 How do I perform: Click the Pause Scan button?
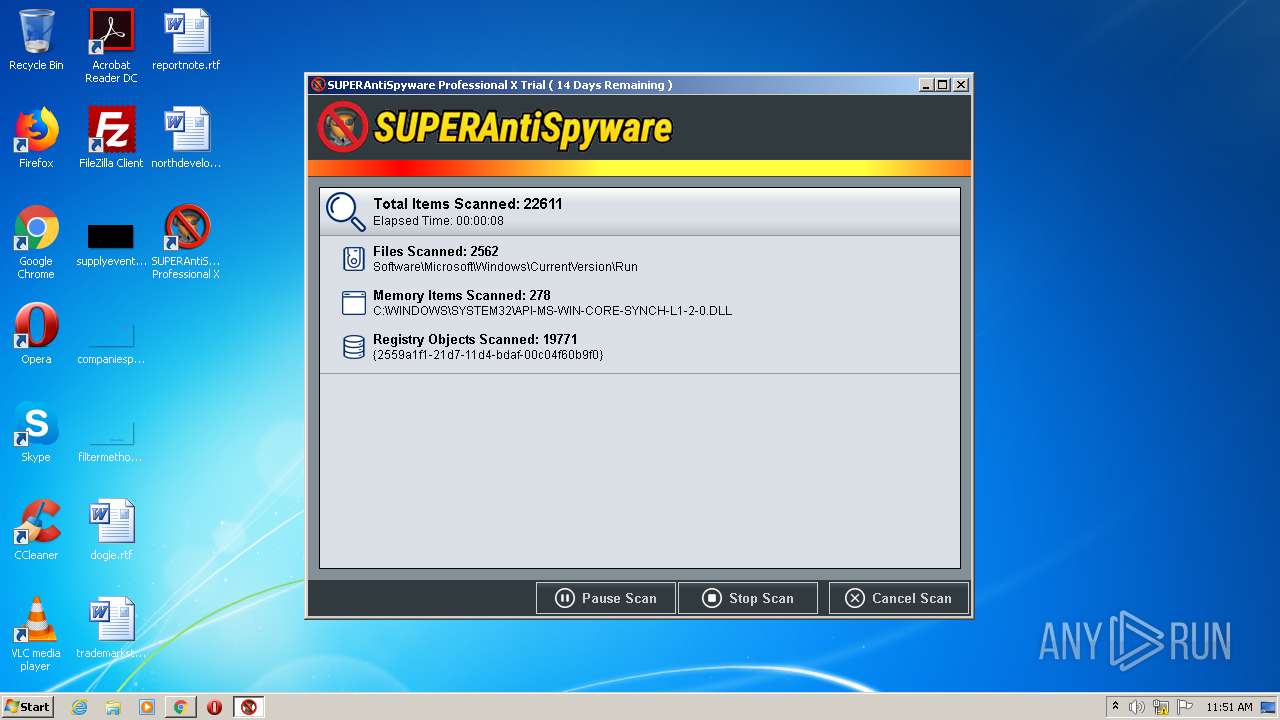click(x=606, y=598)
